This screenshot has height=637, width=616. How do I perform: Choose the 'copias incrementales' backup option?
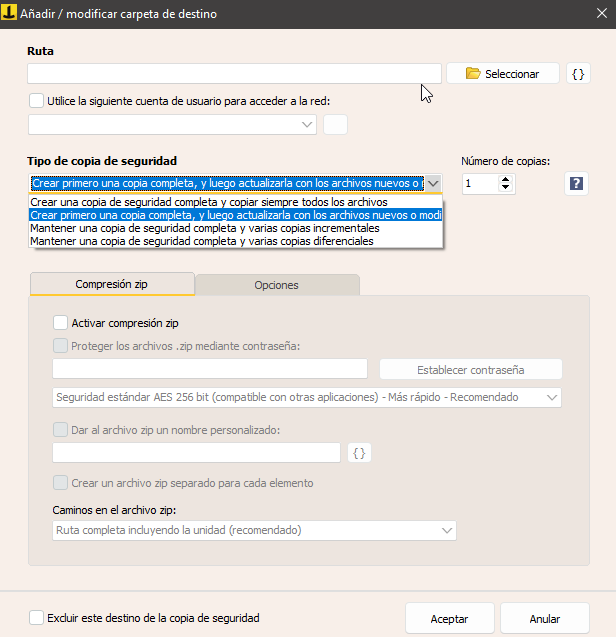click(x=205, y=228)
